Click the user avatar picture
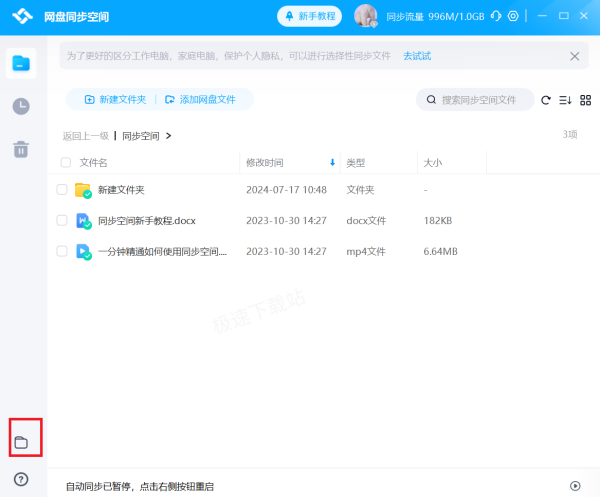Viewport: 600px width, 497px height. pos(366,16)
